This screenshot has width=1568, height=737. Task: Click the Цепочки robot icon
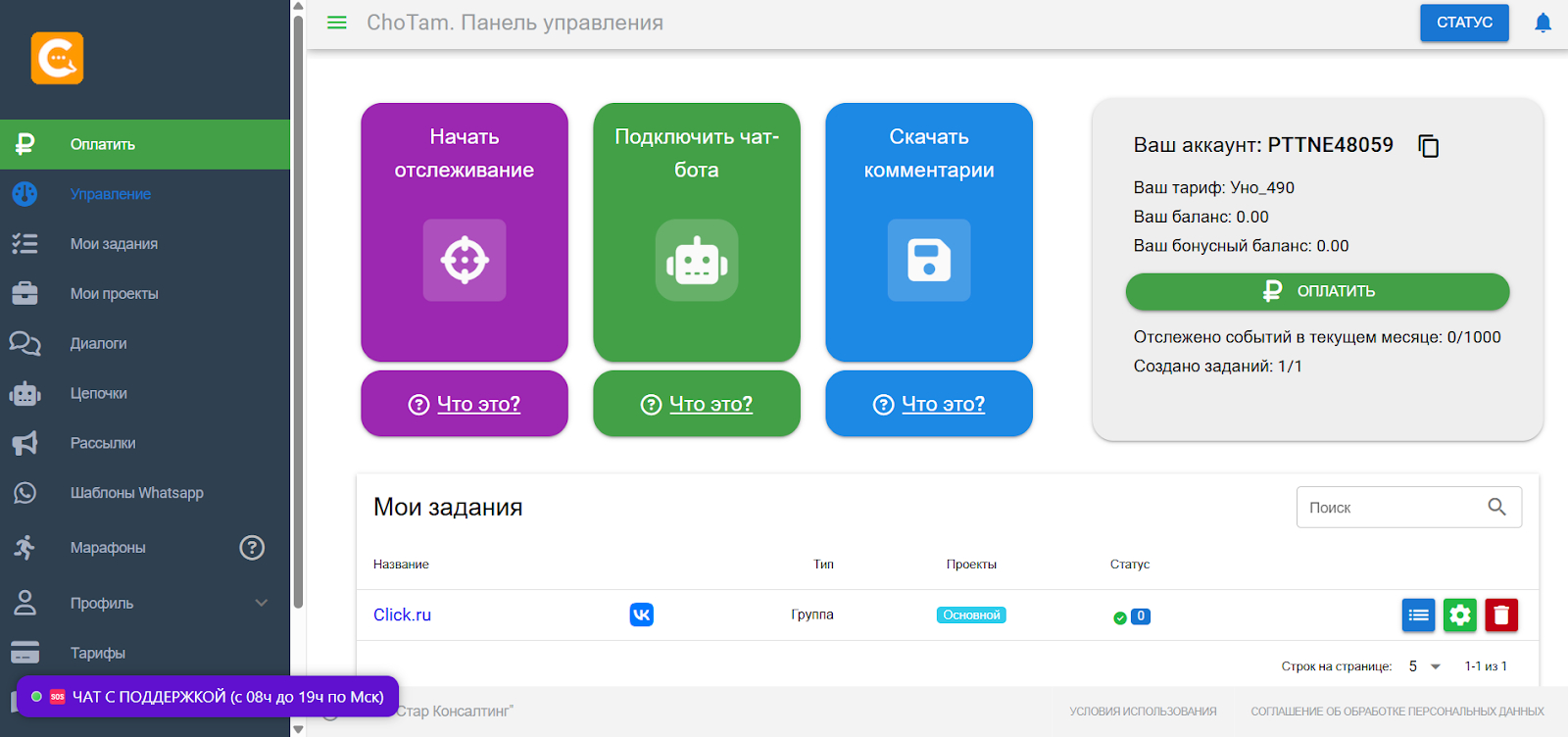pyautogui.click(x=25, y=394)
